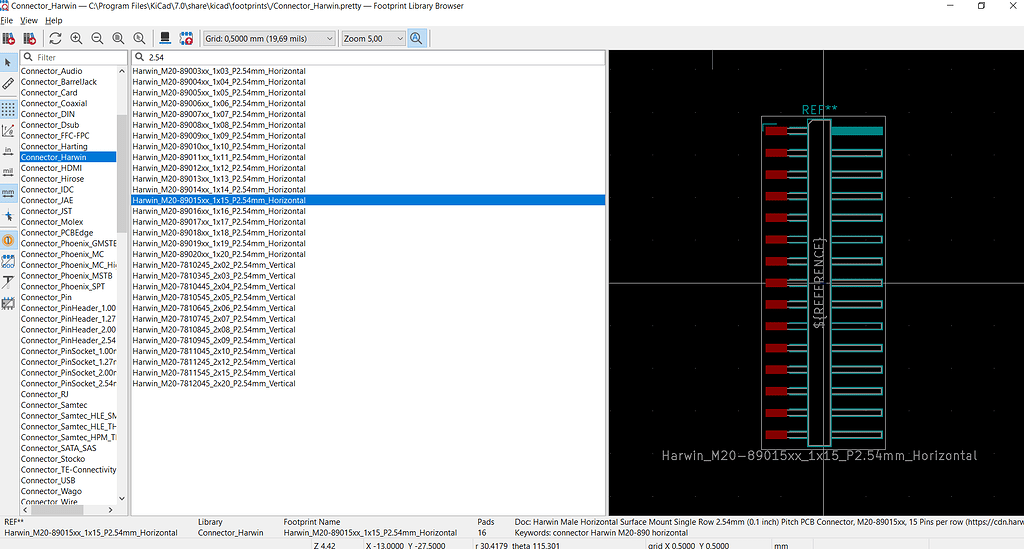Show the previous footprint
This screenshot has height=549, width=1024.
pos(9,38)
